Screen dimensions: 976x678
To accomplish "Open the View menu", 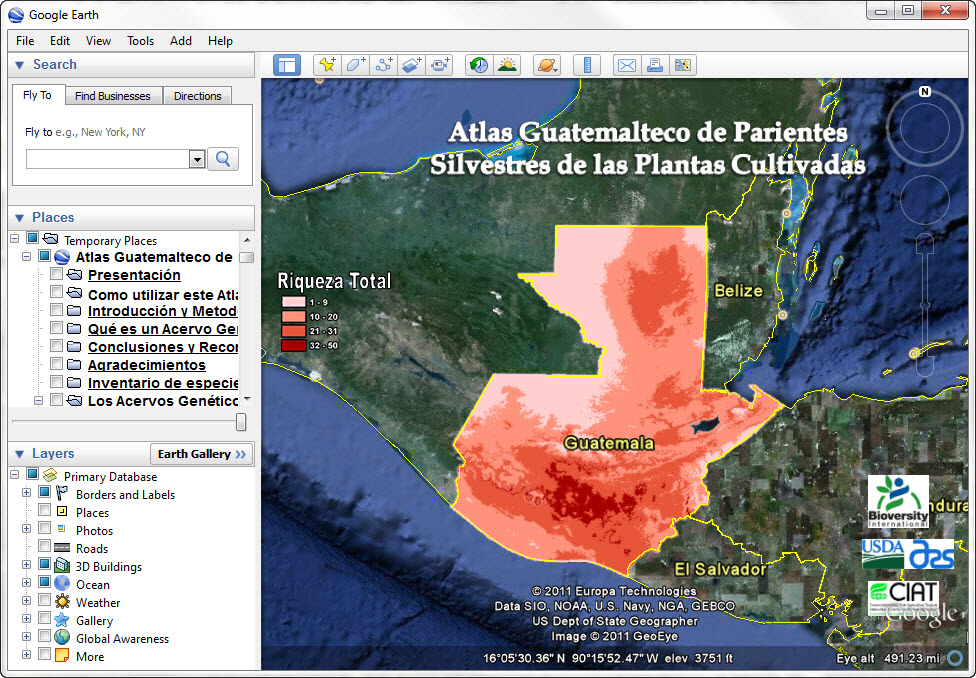I will (98, 41).
